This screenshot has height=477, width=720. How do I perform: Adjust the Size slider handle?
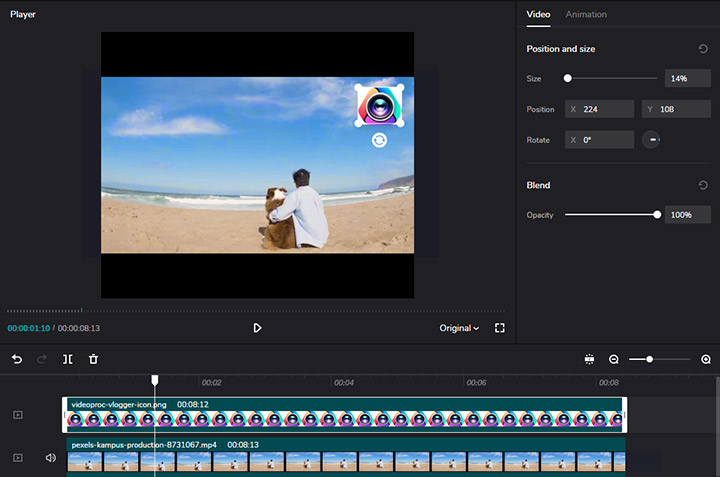(x=568, y=78)
